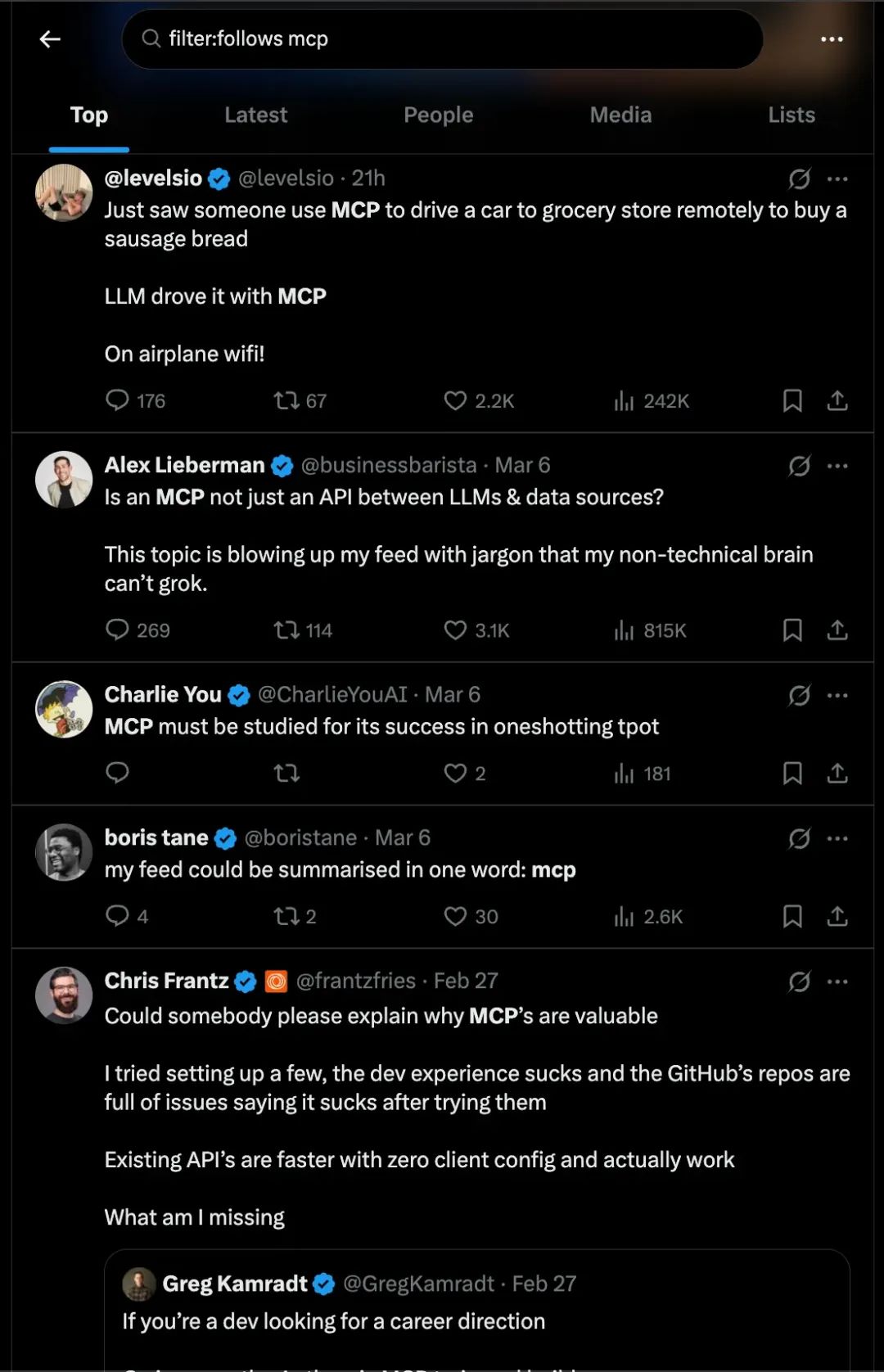Click the search field with filter:follows mcp
This screenshot has height=1372, width=884.
coord(442,39)
